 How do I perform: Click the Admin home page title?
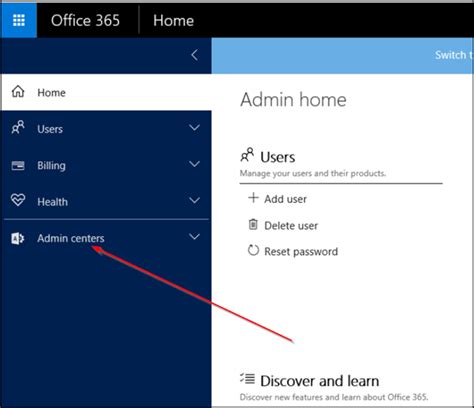[293, 100]
